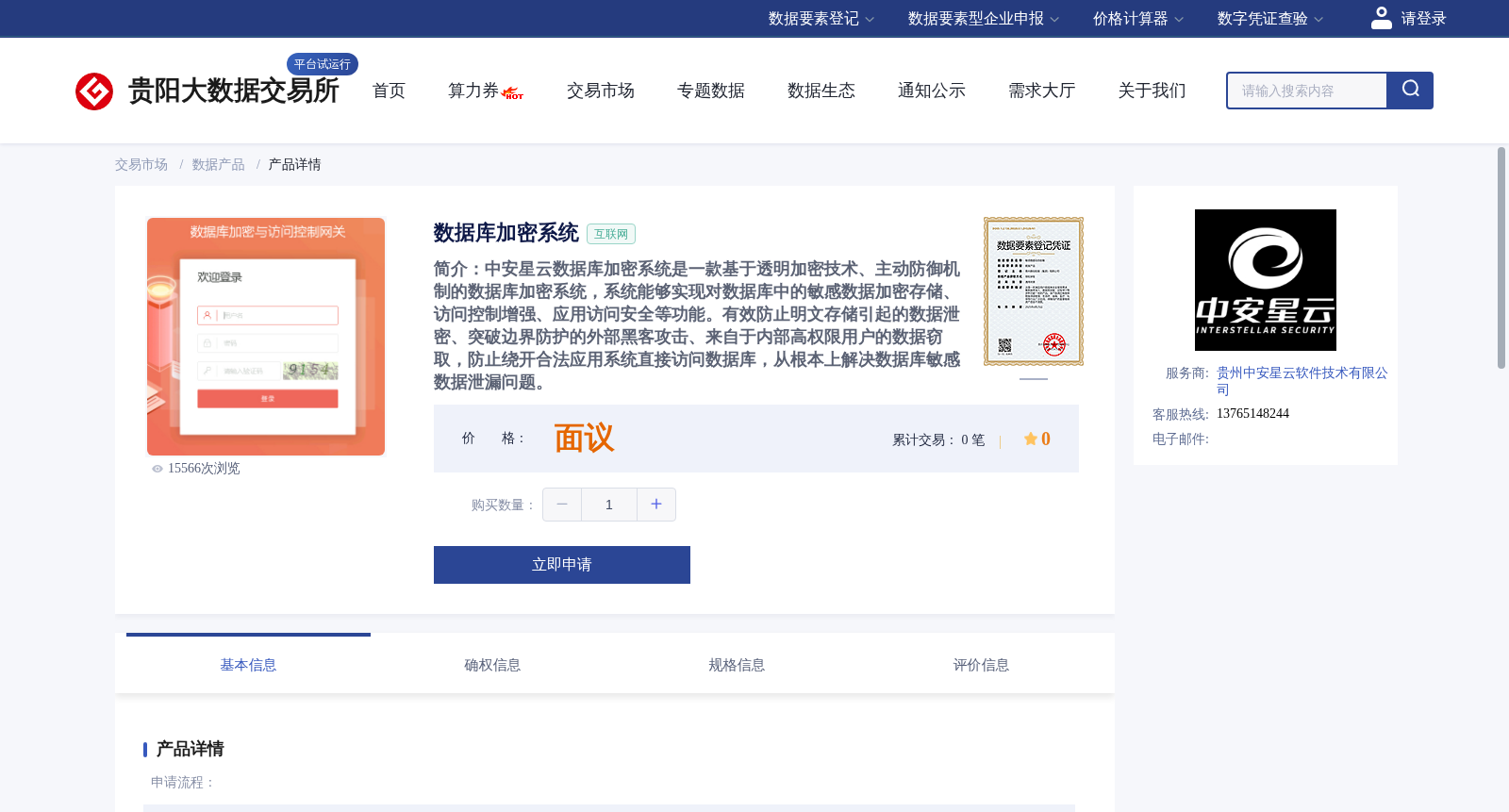Click the 贵阳大数据交易所 site title

point(234,91)
